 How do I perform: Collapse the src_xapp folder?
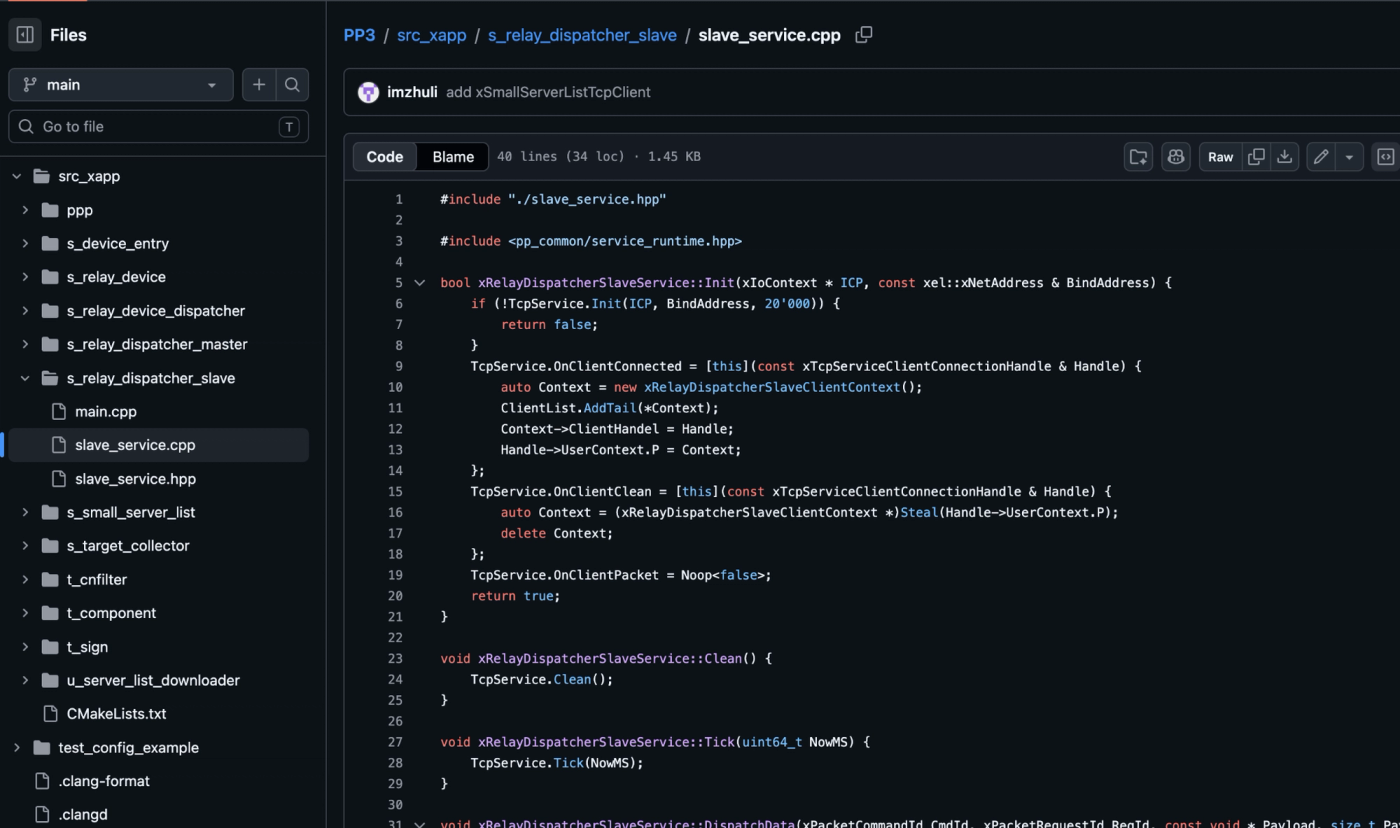(x=17, y=176)
